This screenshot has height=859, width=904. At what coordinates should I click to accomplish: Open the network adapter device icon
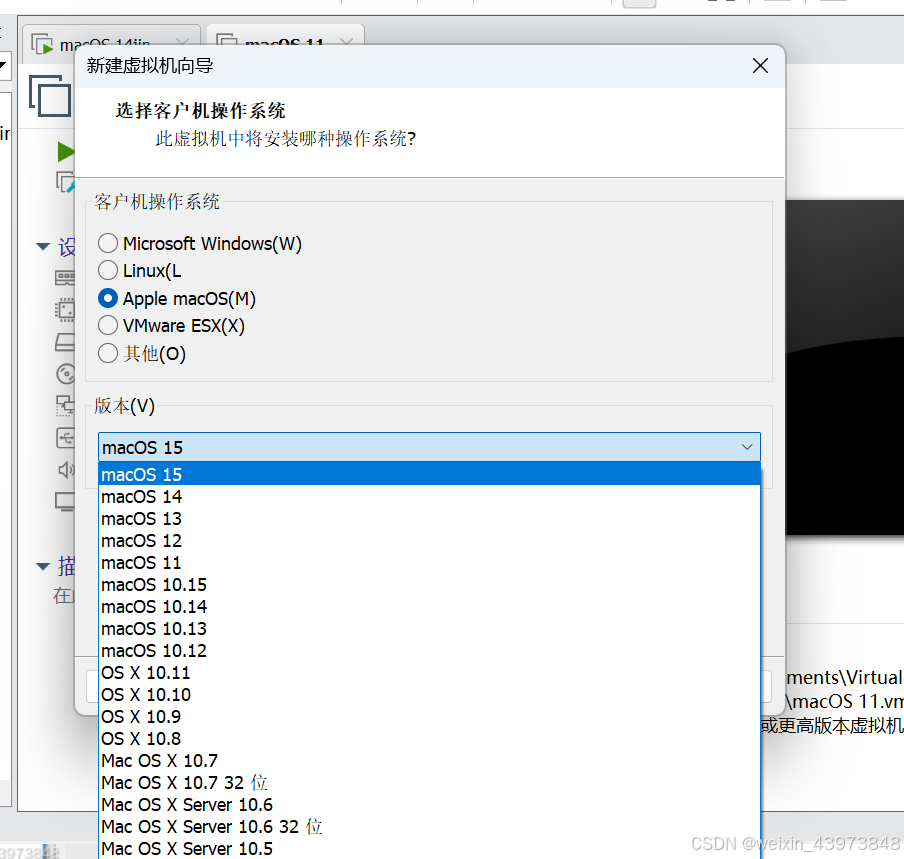pos(65,405)
